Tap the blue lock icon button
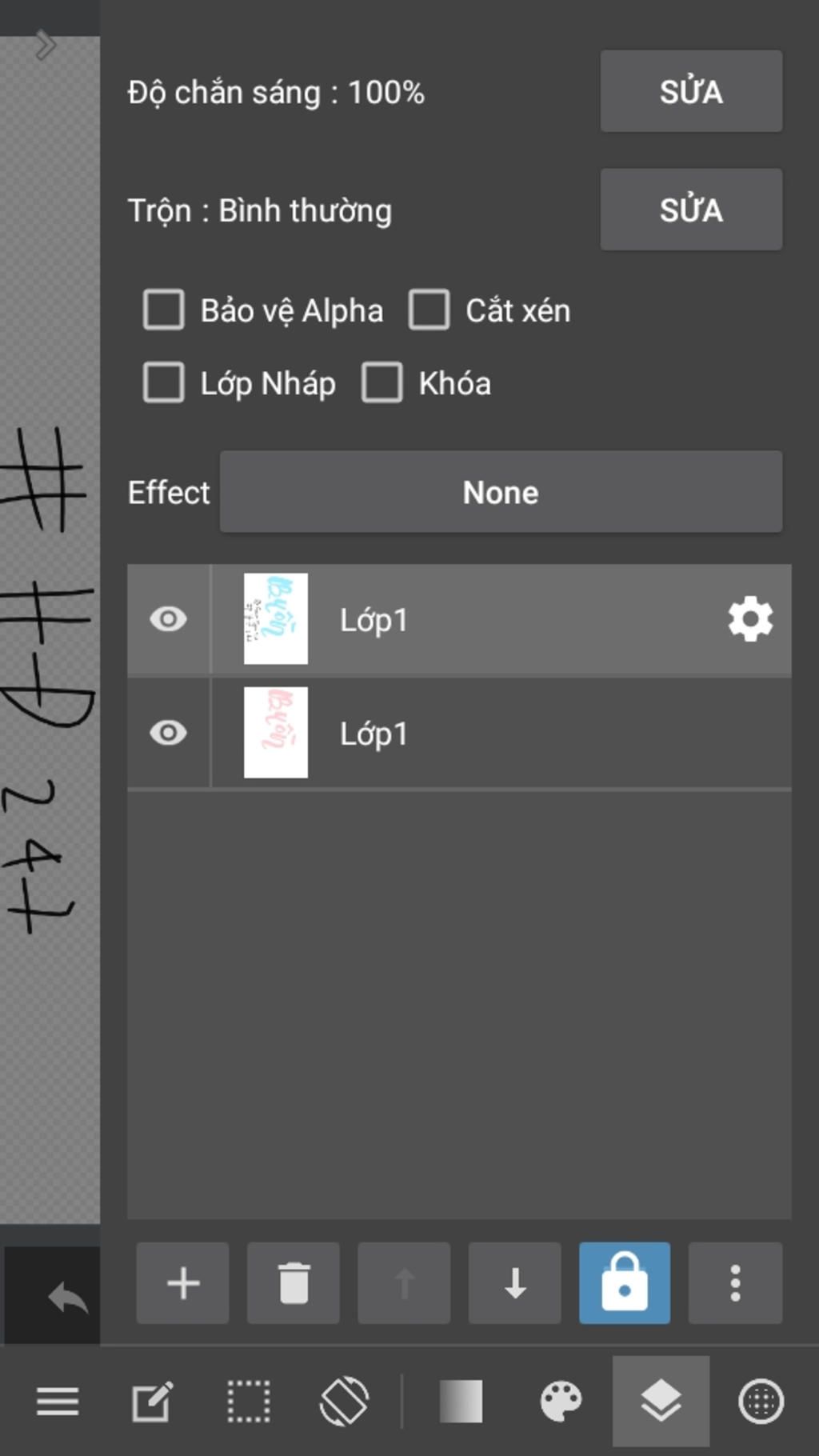The width and height of the screenshot is (819, 1456). pos(625,1282)
